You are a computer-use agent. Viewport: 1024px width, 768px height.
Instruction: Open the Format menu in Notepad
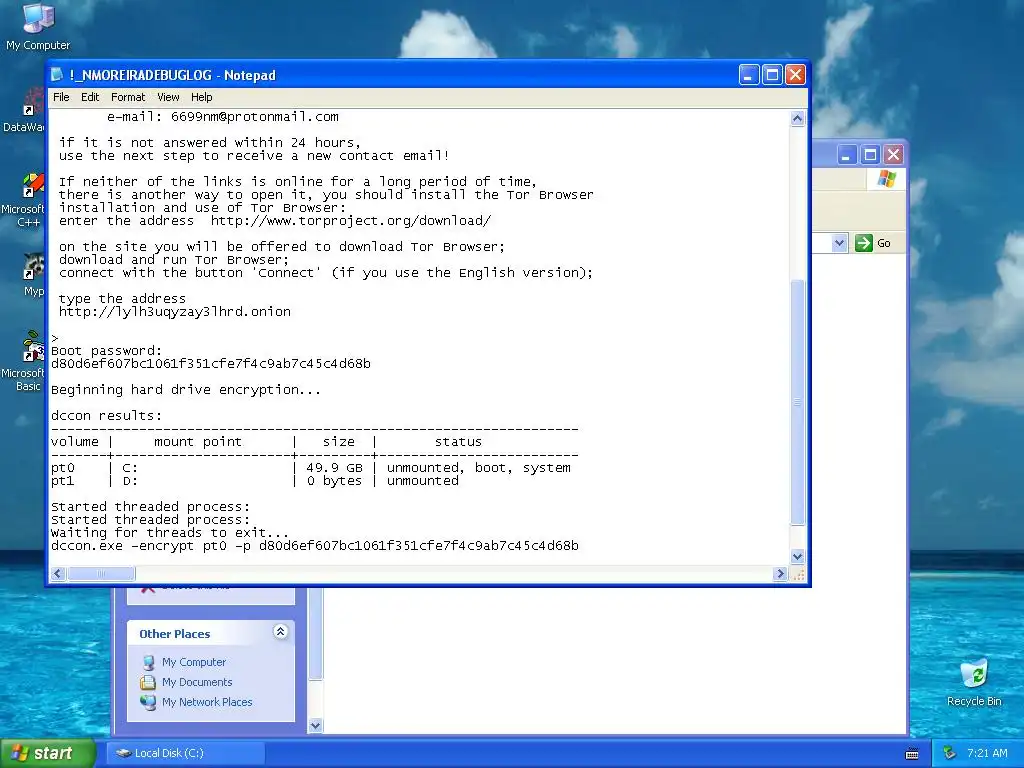[128, 97]
